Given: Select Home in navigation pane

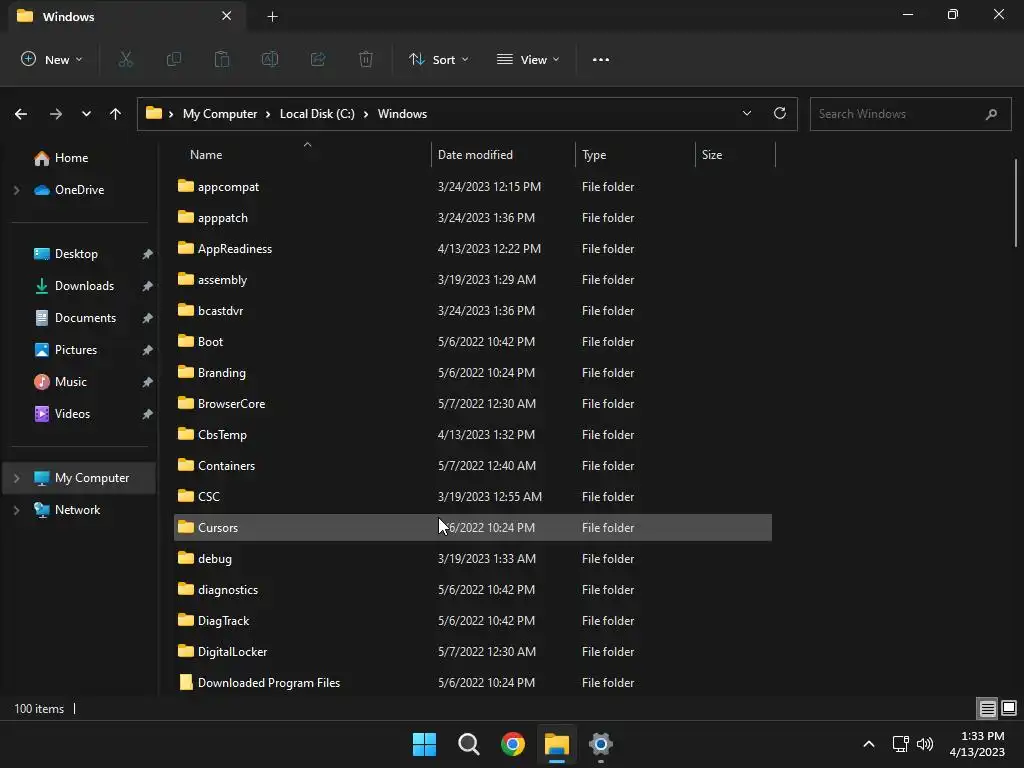Looking at the screenshot, I should click(x=71, y=158).
